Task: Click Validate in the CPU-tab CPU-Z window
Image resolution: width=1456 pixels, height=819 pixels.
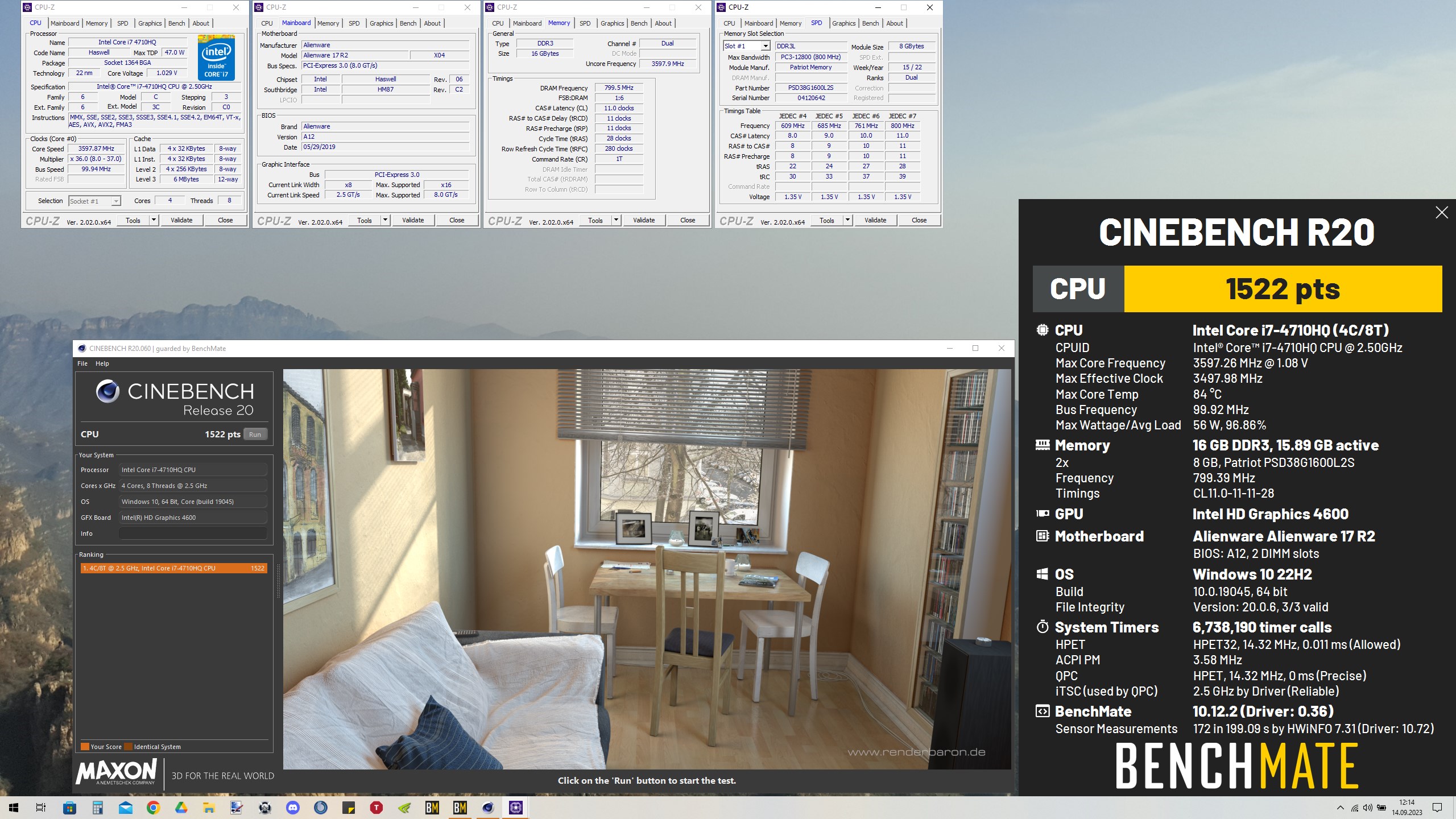Action: point(181,220)
